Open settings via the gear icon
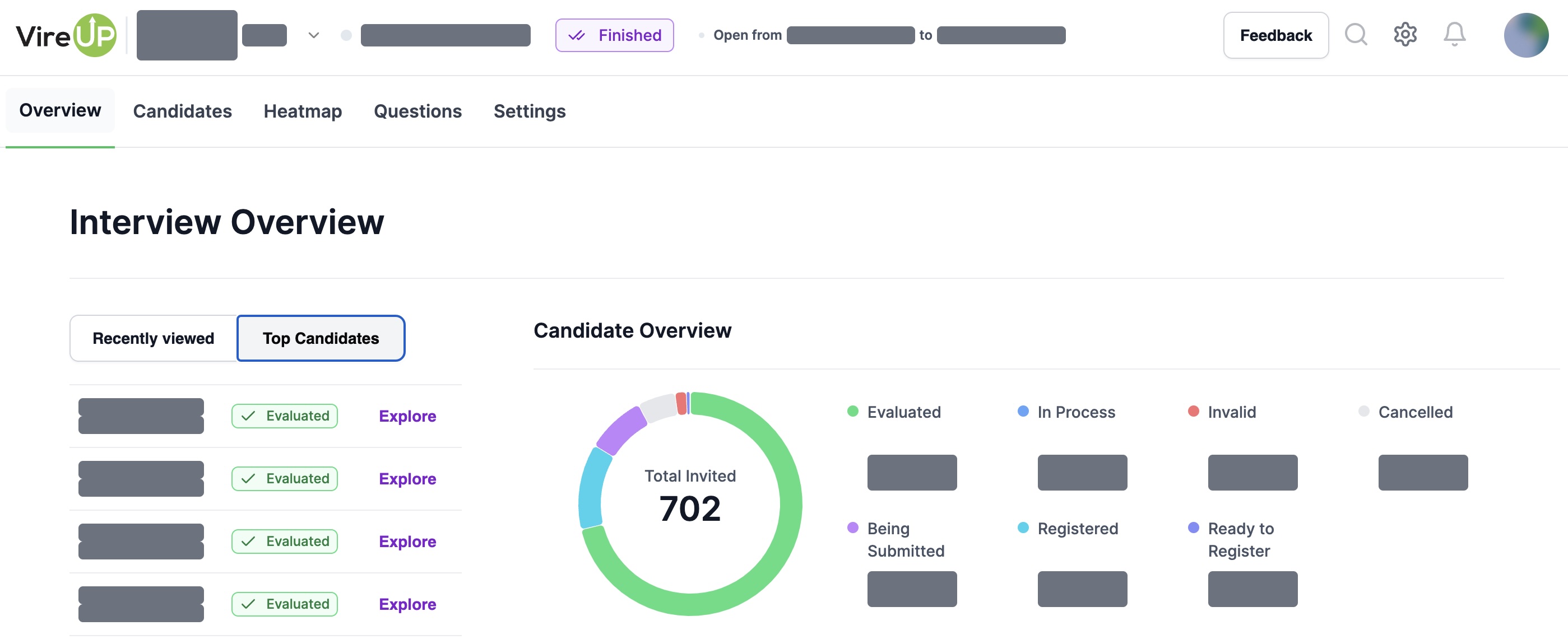 [x=1405, y=35]
